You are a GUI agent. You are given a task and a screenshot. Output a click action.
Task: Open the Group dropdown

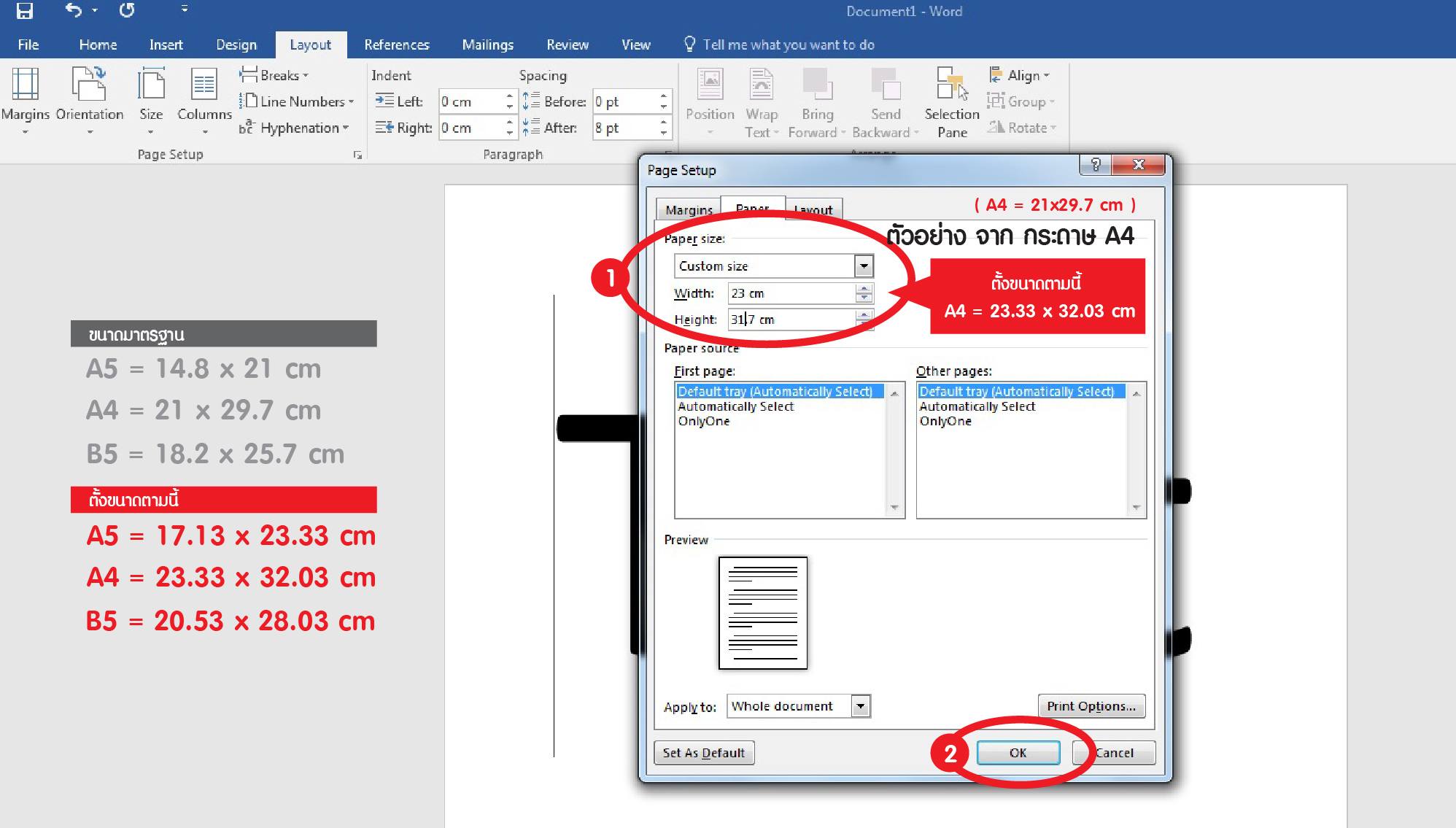[x=1021, y=101]
